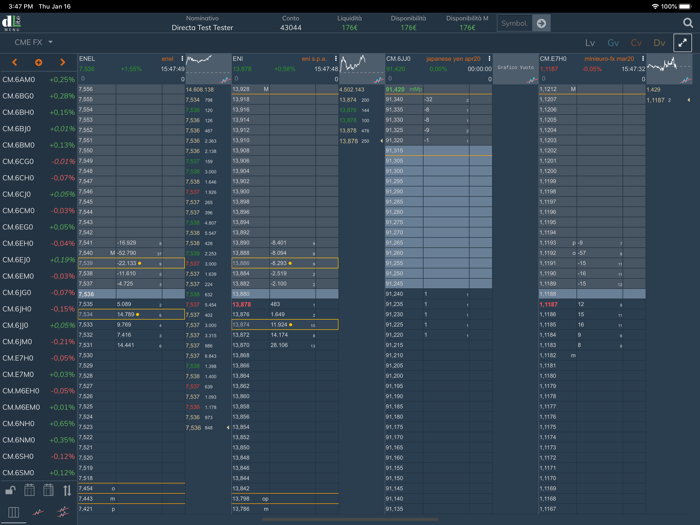Tap the search magnifier icon

(x=688, y=23)
